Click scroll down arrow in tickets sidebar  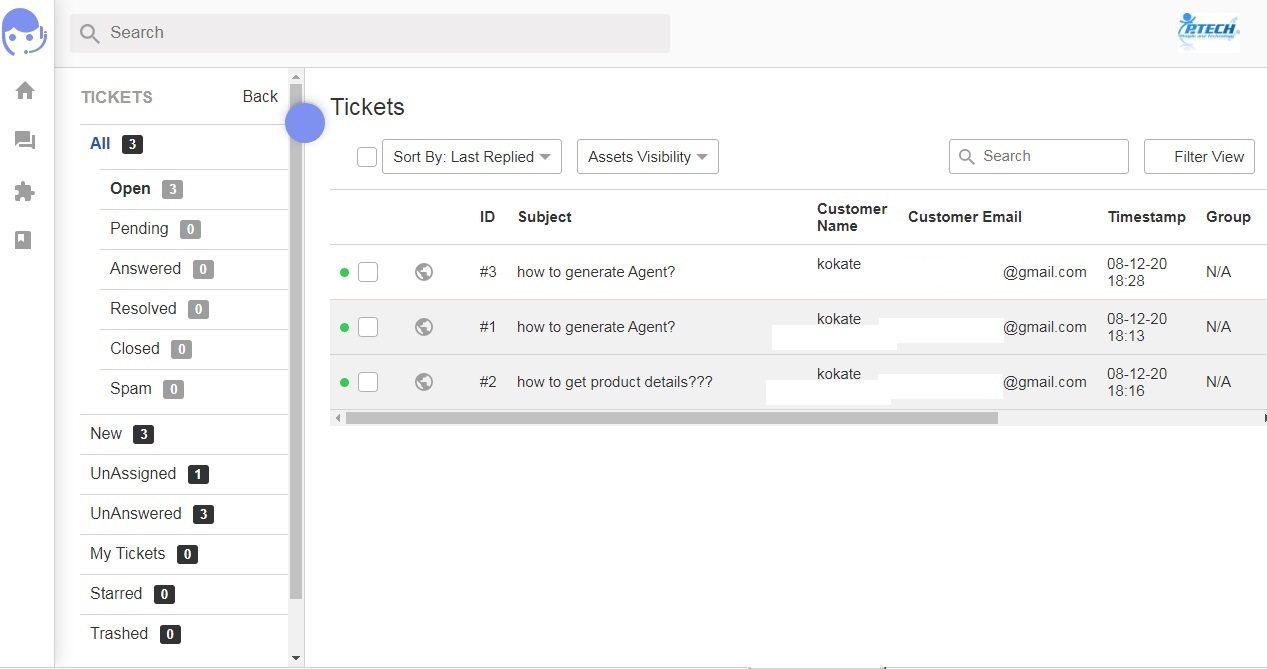pyautogui.click(x=295, y=658)
